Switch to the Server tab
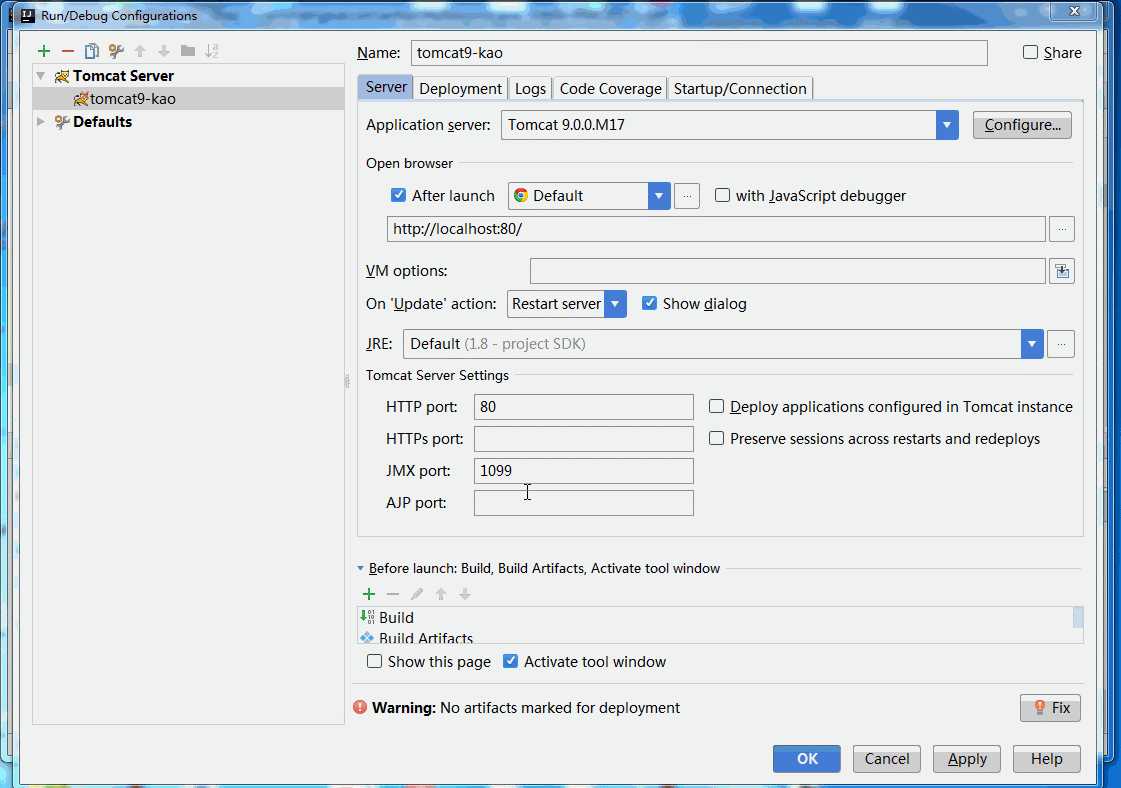This screenshot has height=788, width=1121. [386, 87]
